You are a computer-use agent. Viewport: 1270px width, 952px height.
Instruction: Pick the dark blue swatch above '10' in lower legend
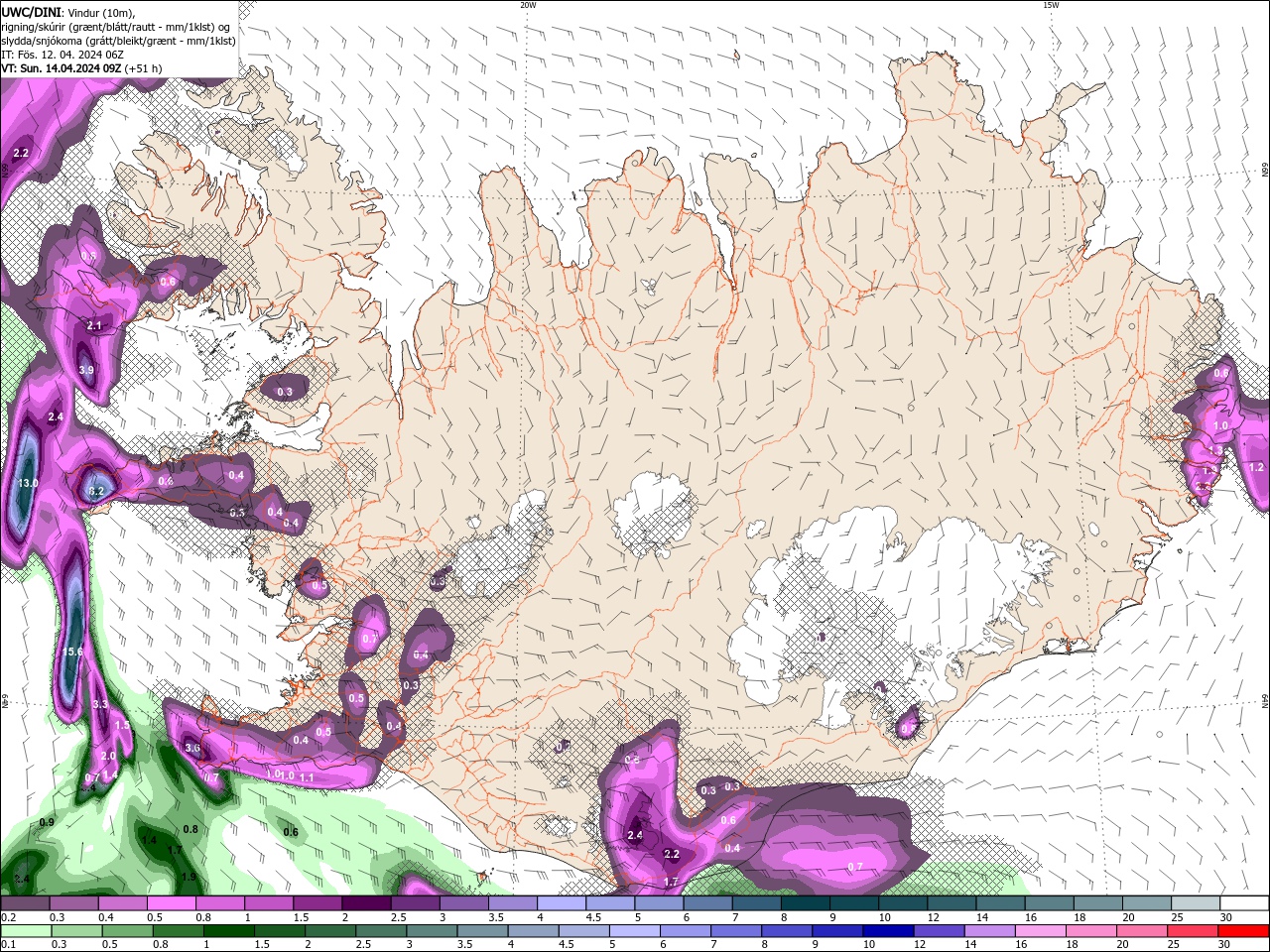point(886,931)
